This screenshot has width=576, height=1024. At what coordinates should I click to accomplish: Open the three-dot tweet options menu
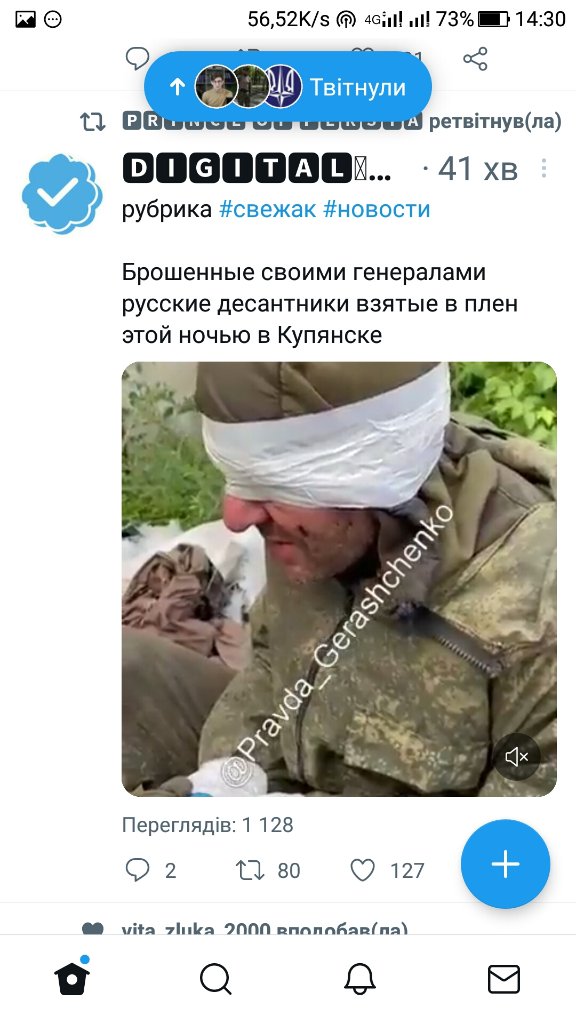[x=543, y=168]
